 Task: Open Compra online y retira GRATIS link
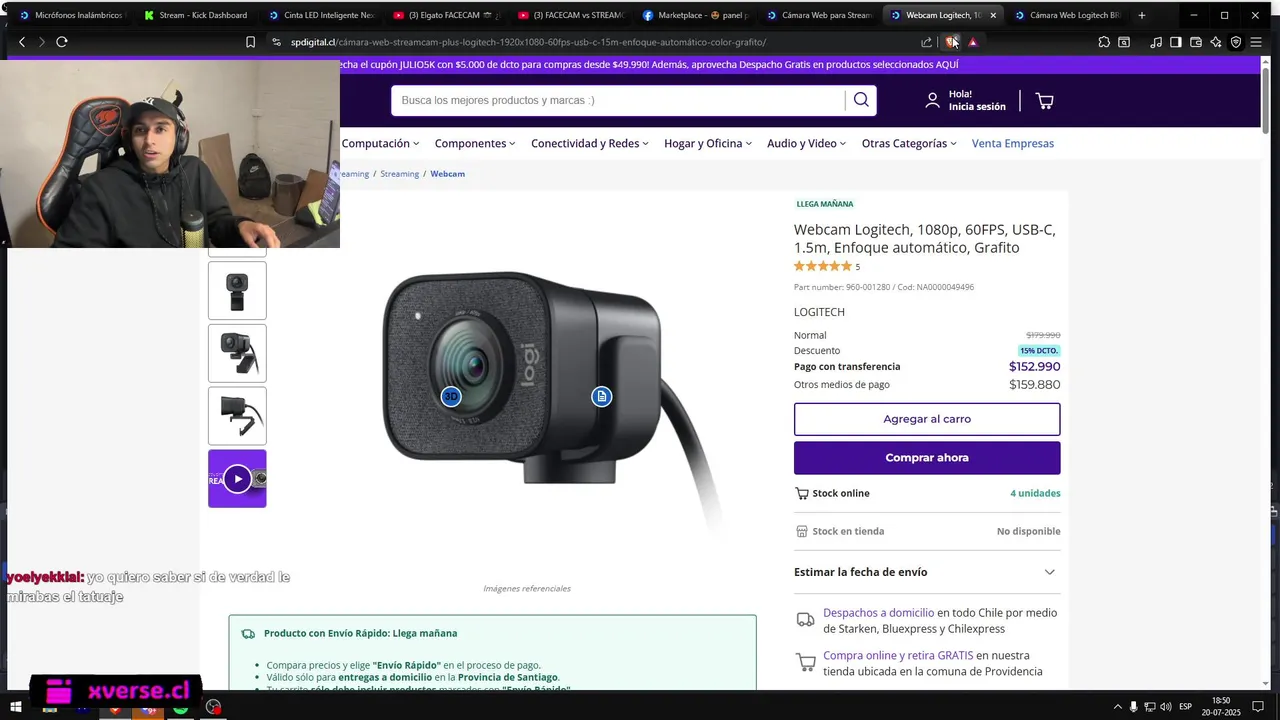click(898, 656)
